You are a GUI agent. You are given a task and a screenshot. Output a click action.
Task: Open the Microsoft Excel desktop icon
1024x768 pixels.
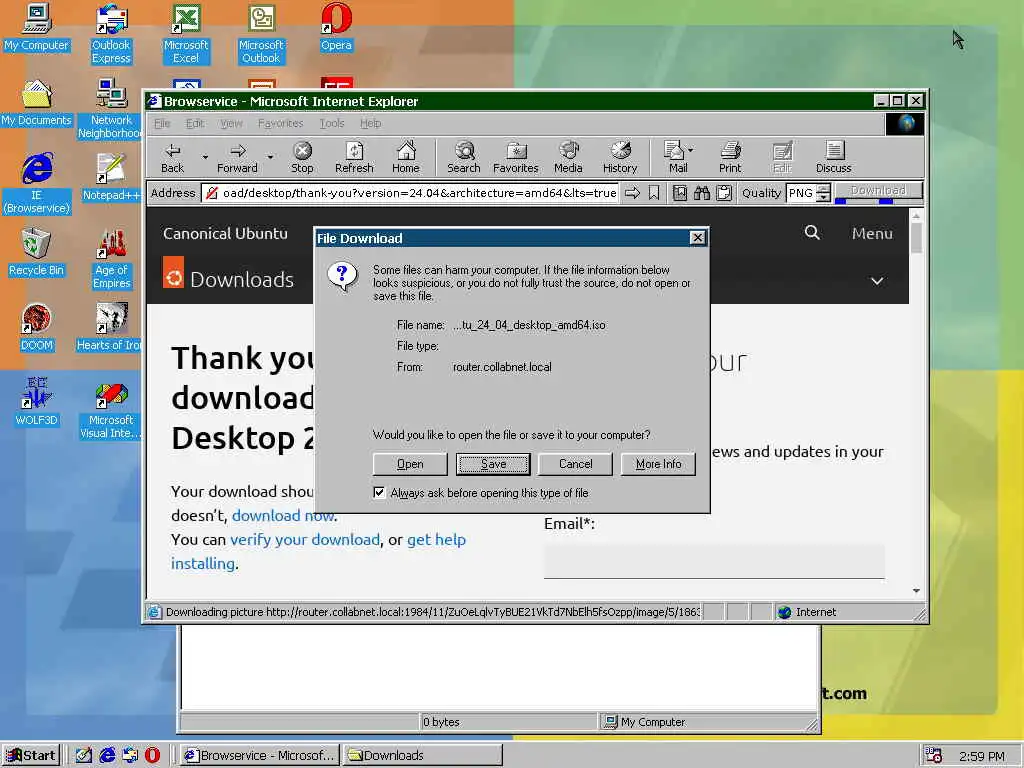186,33
